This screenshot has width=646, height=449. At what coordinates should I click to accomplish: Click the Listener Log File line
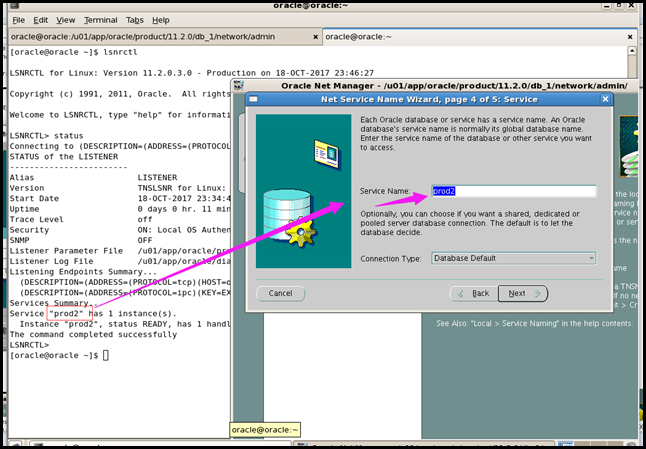click(x=120, y=262)
